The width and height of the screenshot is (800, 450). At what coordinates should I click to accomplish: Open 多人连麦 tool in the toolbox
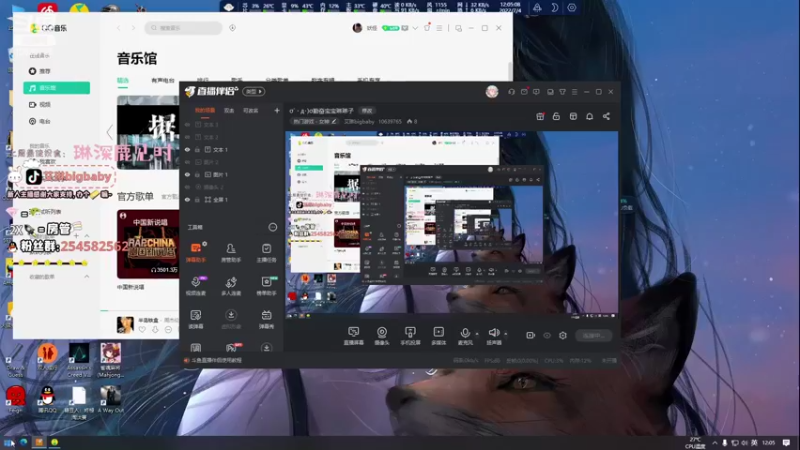click(x=231, y=286)
